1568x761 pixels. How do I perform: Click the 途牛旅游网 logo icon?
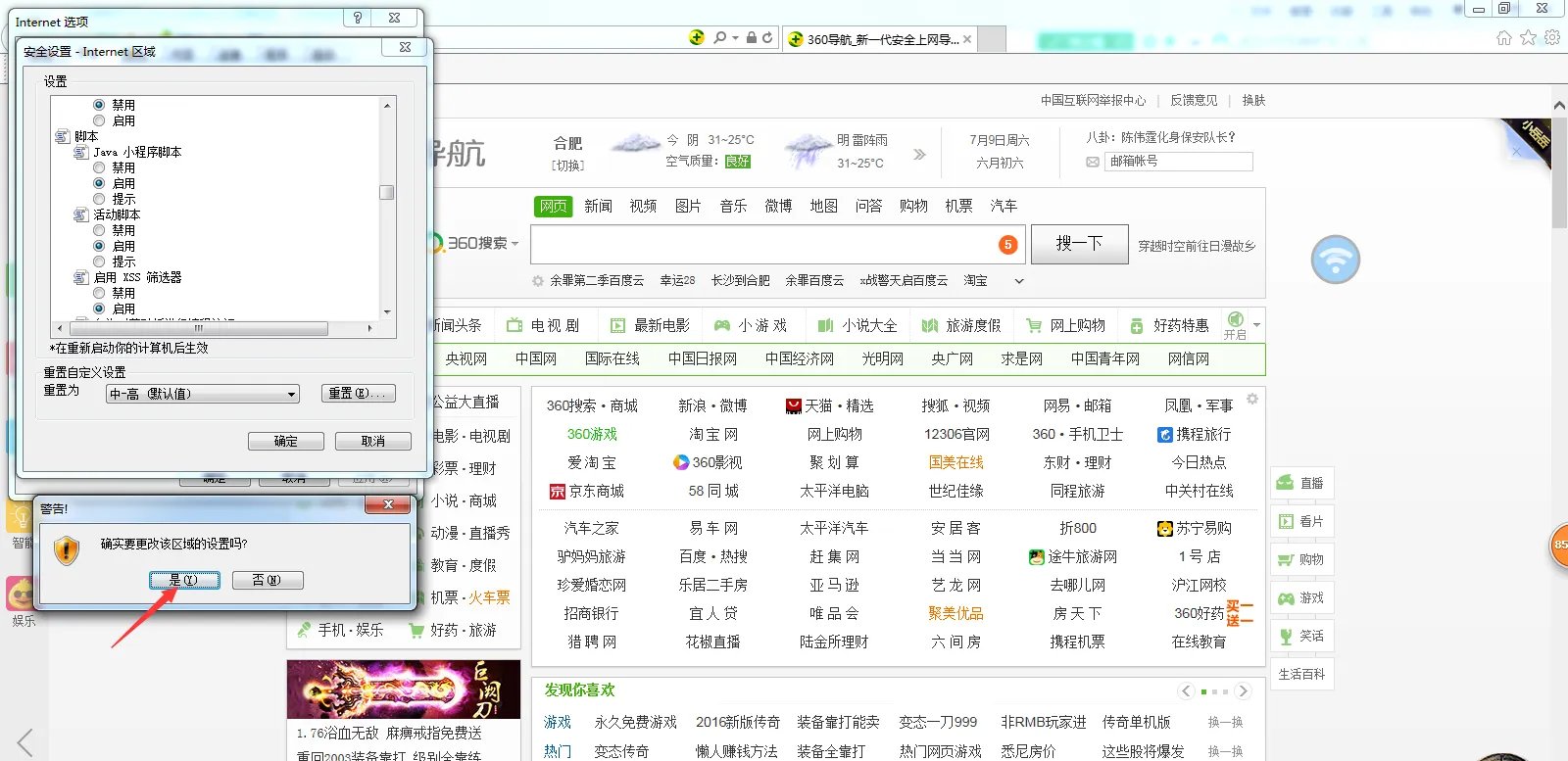pyautogui.click(x=1036, y=556)
